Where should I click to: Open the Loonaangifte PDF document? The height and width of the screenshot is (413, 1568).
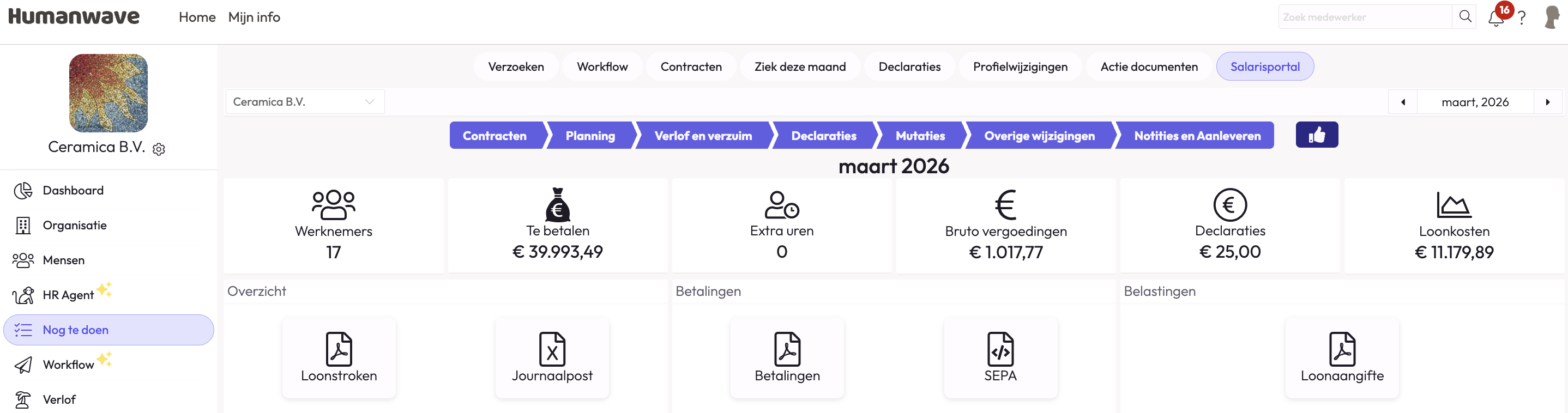[x=1342, y=357]
